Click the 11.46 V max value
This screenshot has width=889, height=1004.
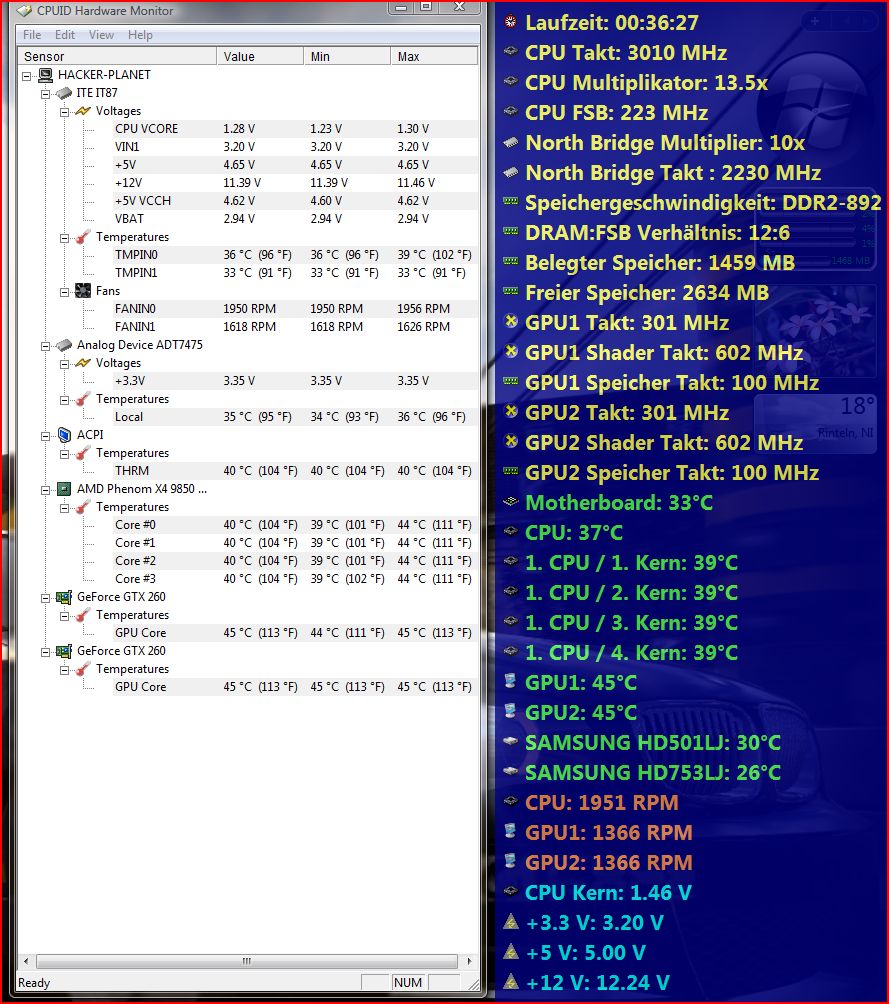pyautogui.click(x=416, y=182)
